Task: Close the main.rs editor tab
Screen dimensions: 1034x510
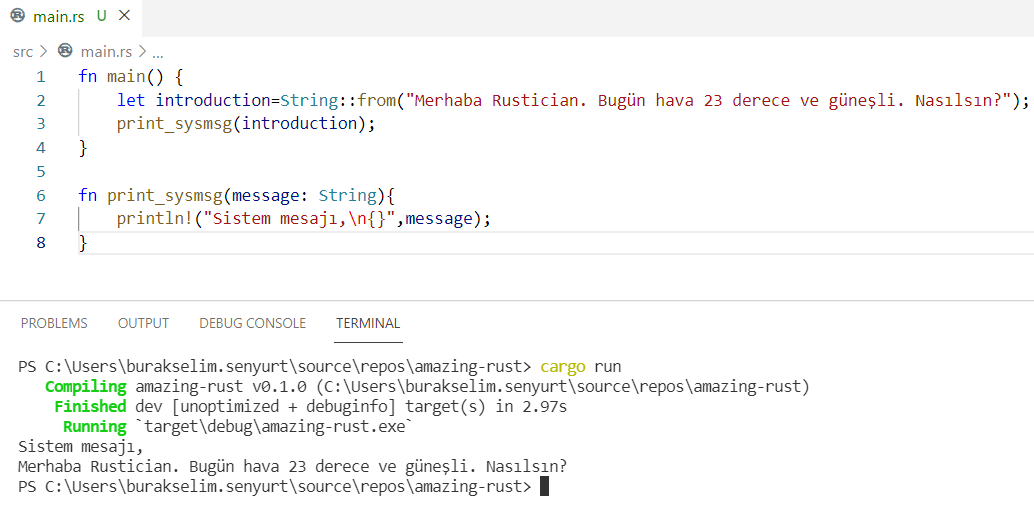Action: pos(123,17)
